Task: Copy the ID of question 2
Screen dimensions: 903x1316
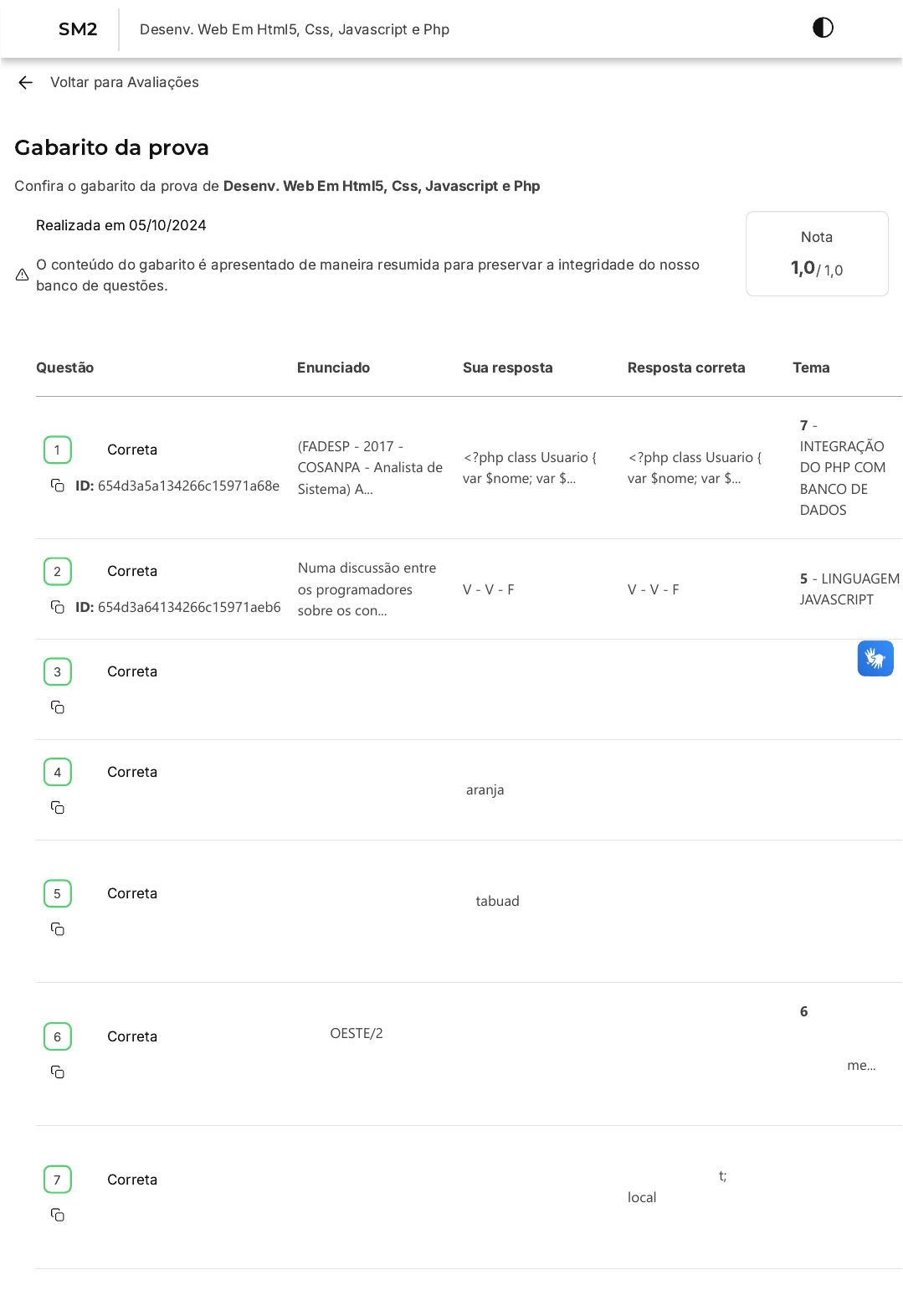Action: 58,607
